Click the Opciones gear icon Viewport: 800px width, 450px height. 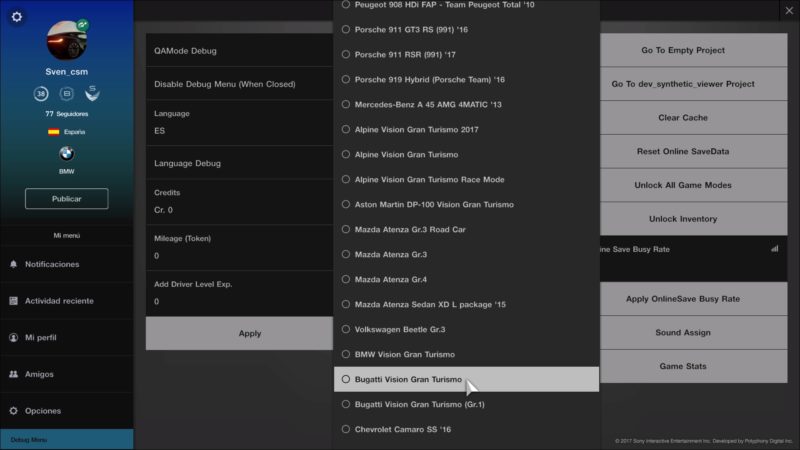(x=13, y=411)
